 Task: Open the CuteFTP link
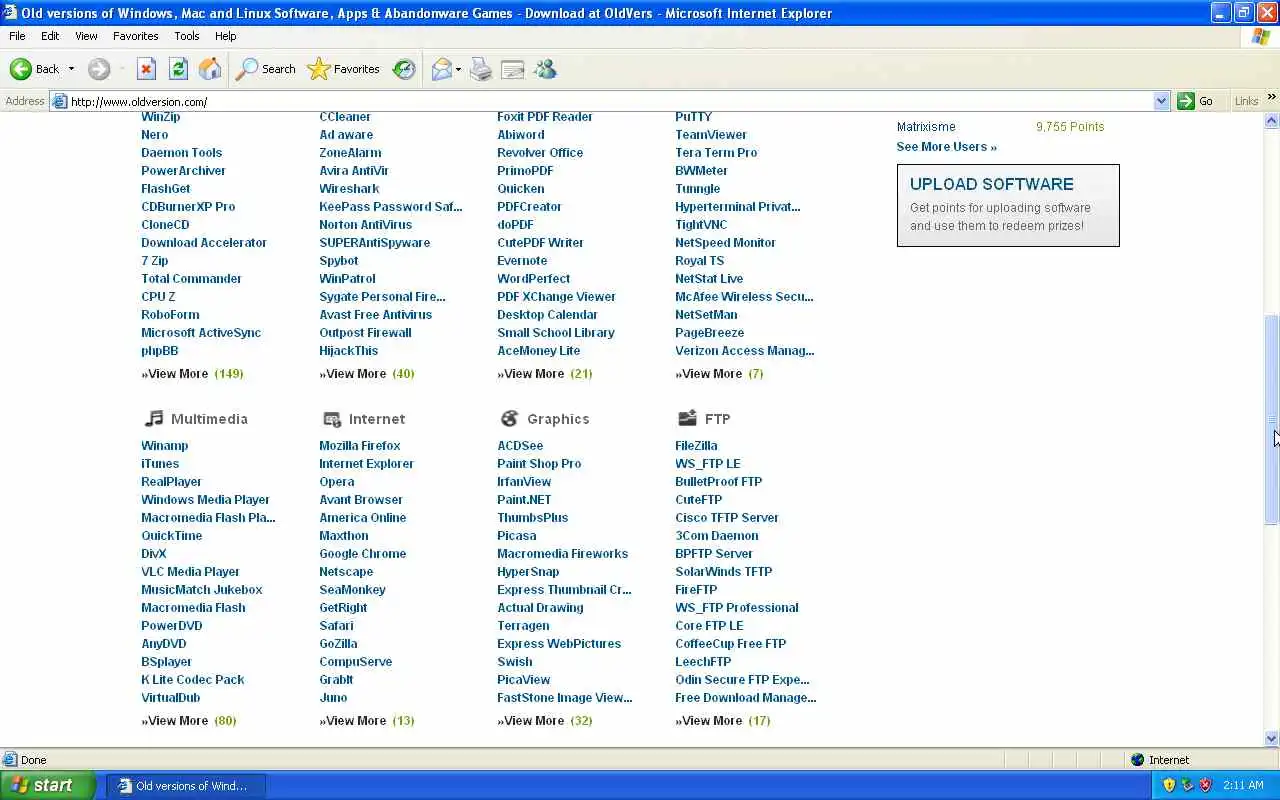pos(698,500)
